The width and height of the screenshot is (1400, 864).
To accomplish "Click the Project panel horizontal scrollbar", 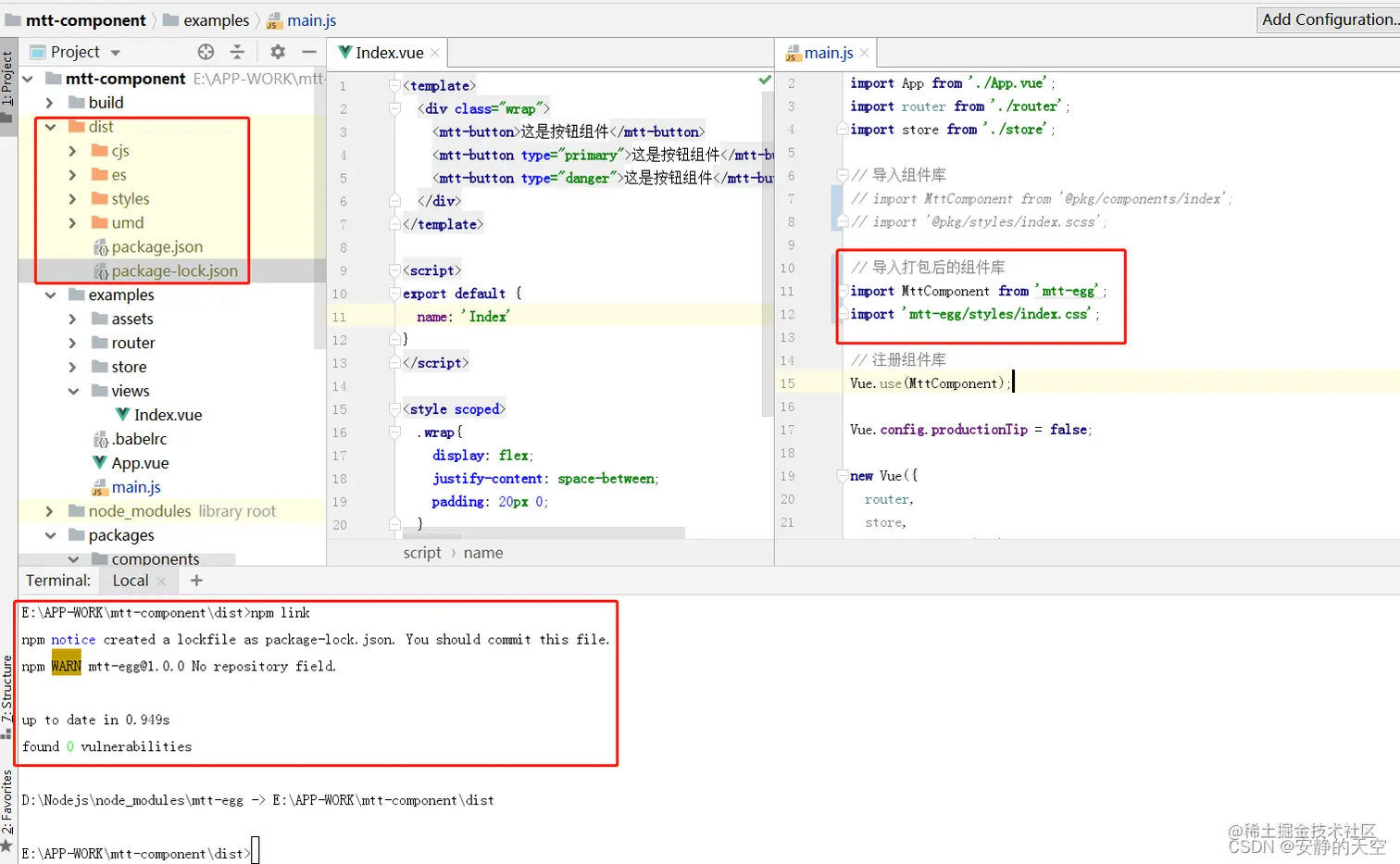I will coord(126,559).
